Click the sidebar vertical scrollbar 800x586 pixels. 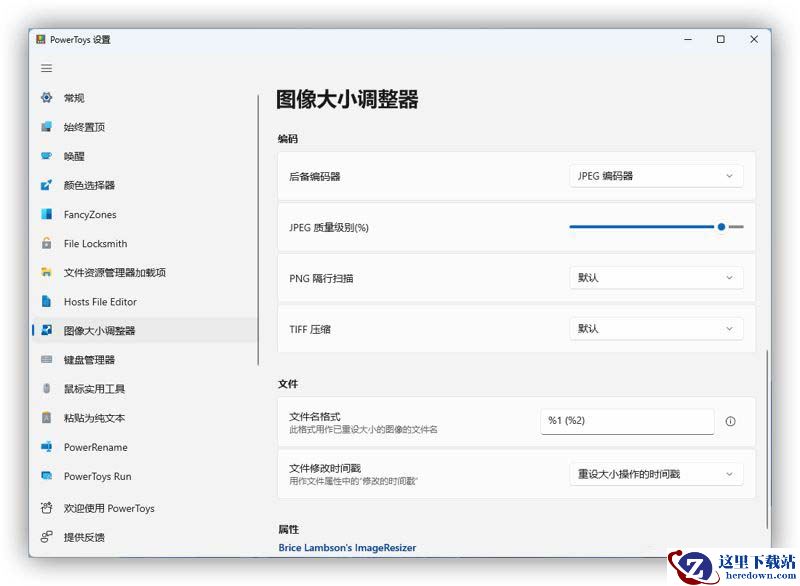(x=258, y=230)
